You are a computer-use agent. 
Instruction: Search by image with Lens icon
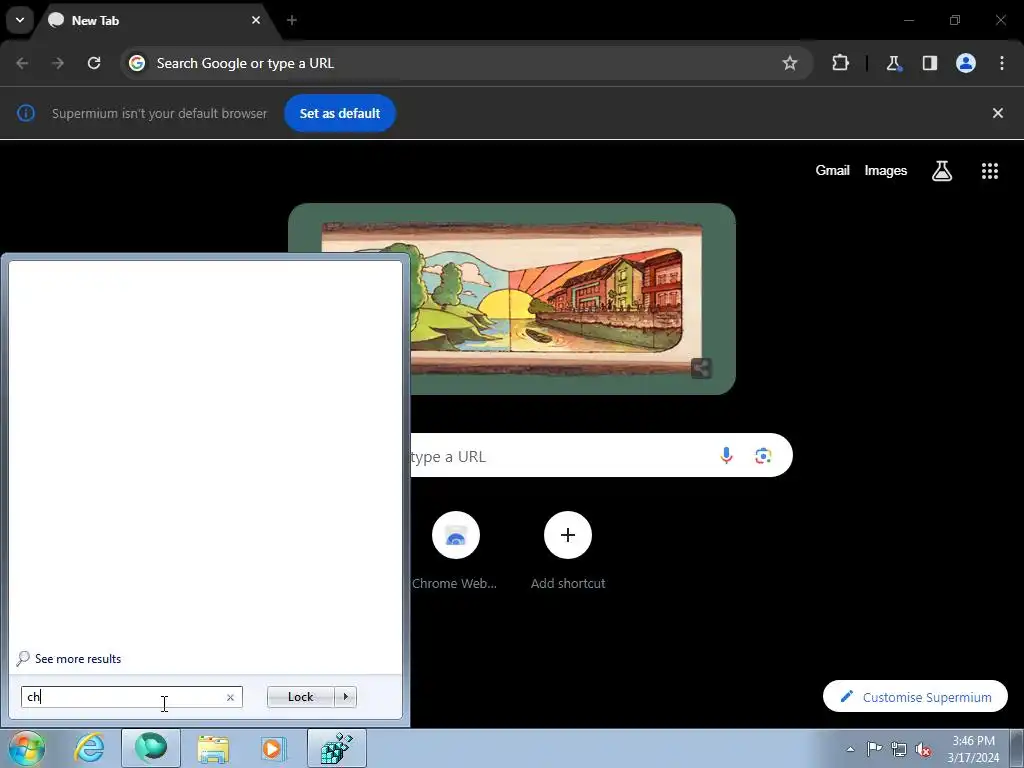click(x=763, y=455)
